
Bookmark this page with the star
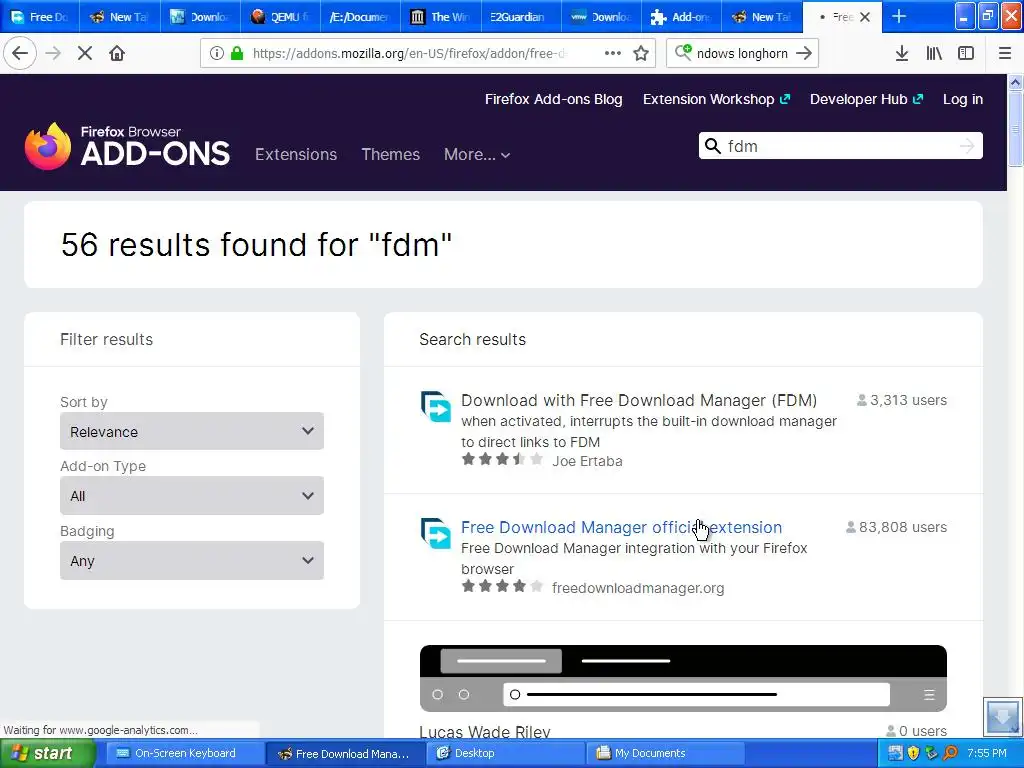(x=641, y=53)
